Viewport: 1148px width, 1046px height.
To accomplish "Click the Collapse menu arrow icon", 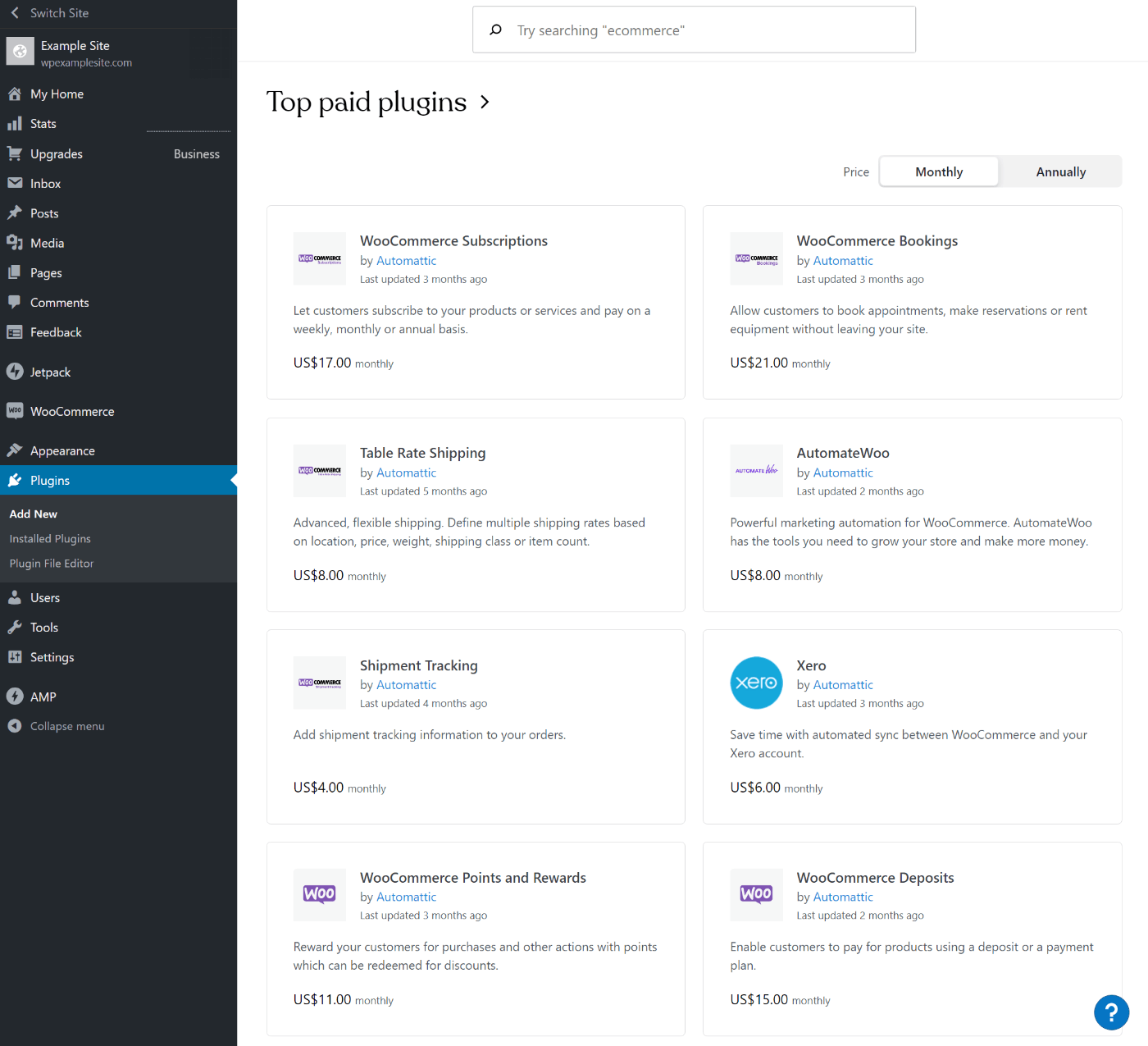I will [15, 726].
